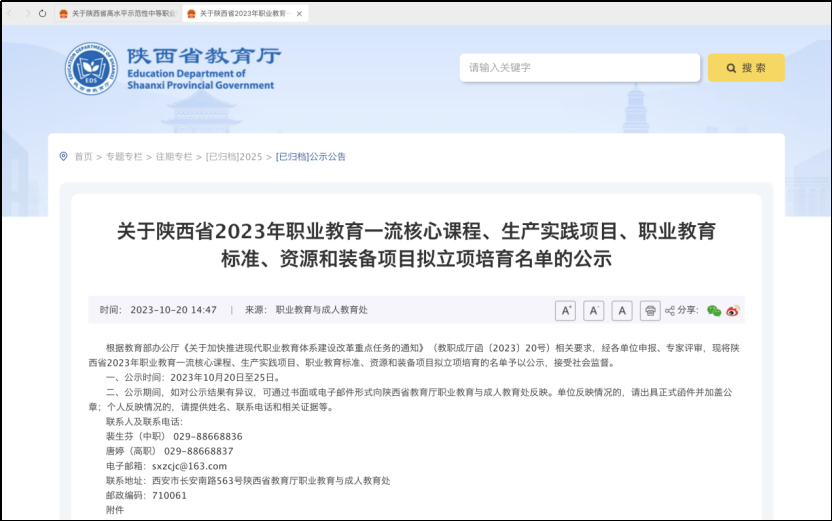The image size is (832, 521).
Task: Open [已归档]公示公告 breadcrumb link
Action: 311,157
